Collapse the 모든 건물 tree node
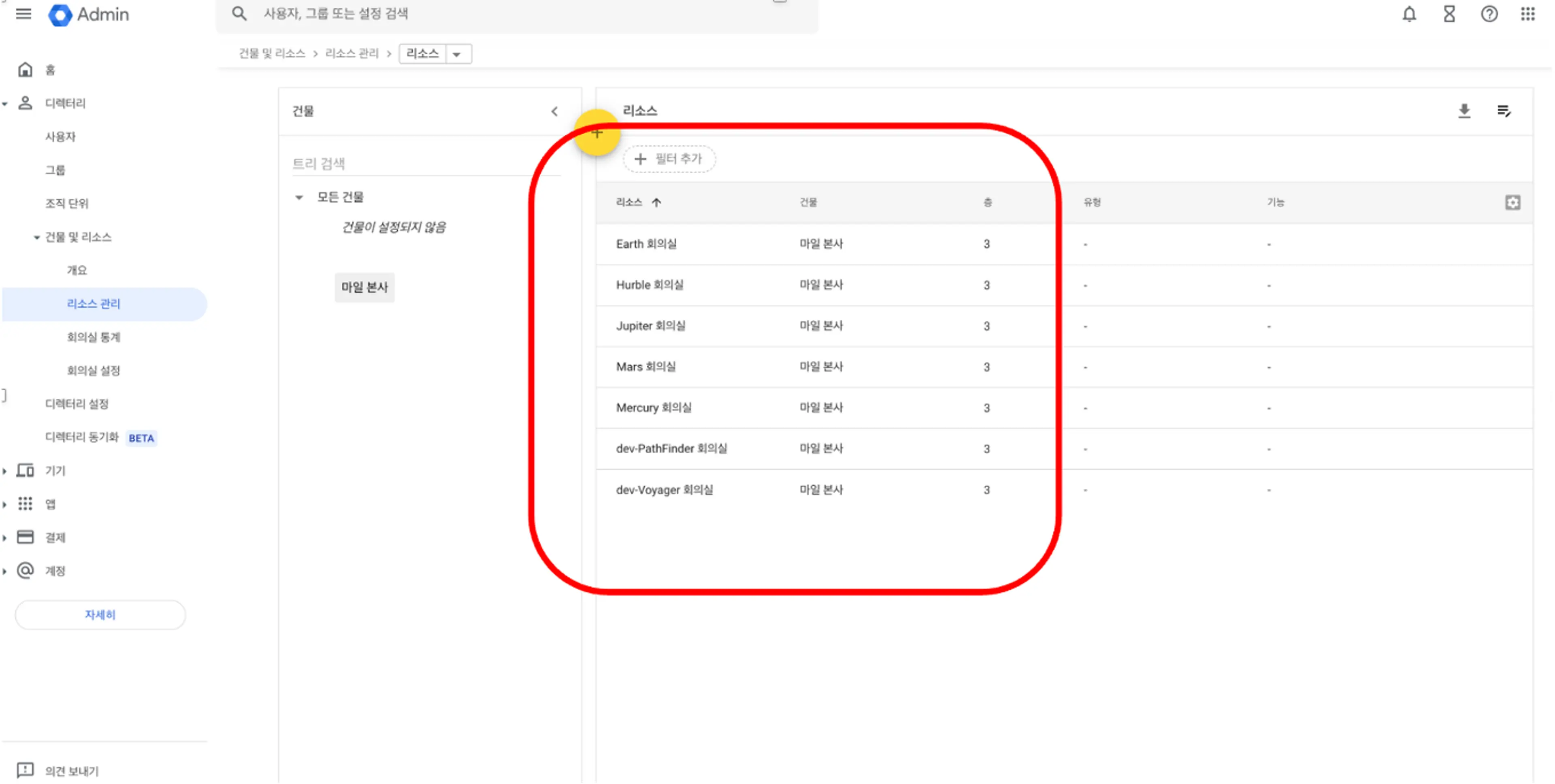Screen dimensions: 1555x784 (299, 198)
